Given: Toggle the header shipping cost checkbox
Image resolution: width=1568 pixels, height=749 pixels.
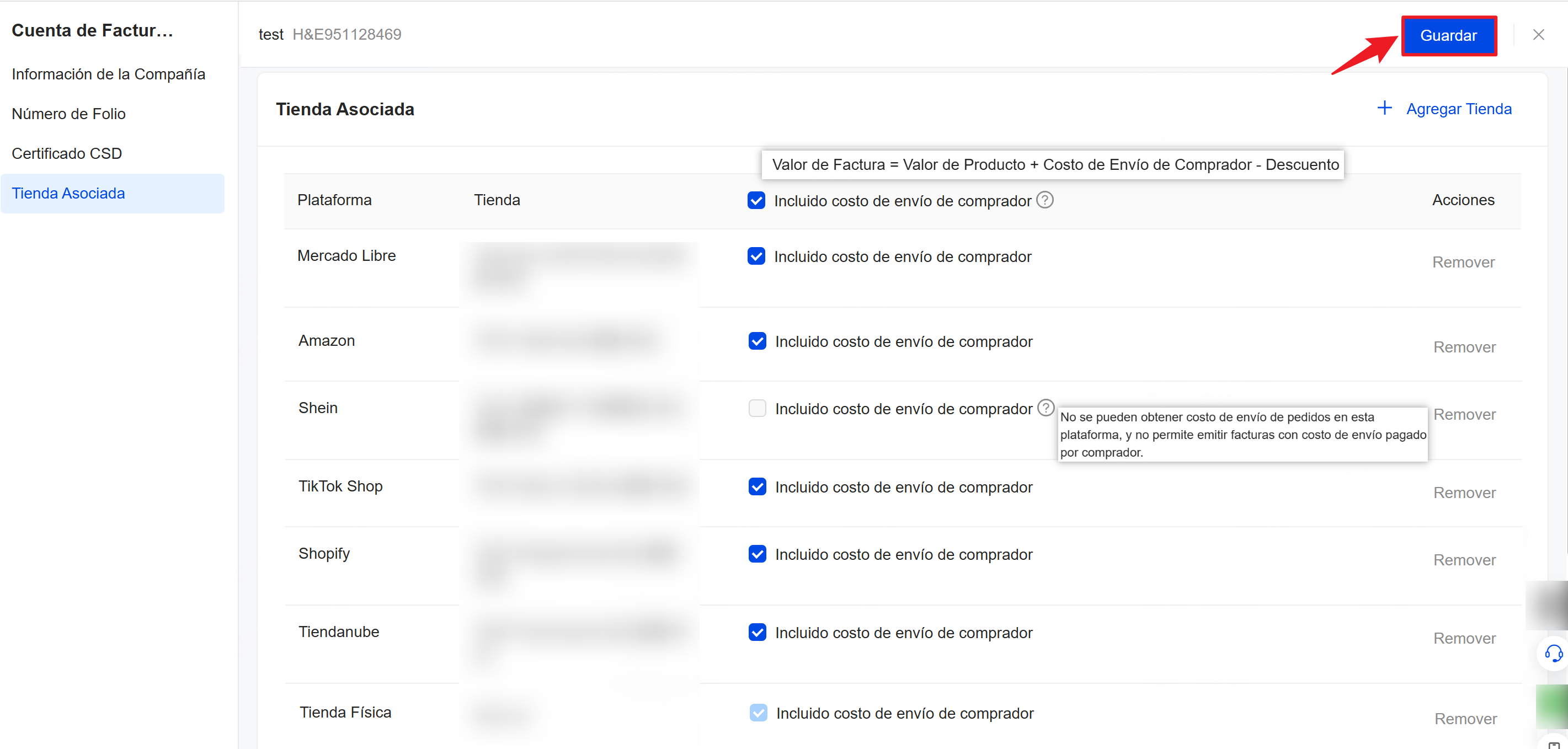Looking at the screenshot, I should point(756,200).
